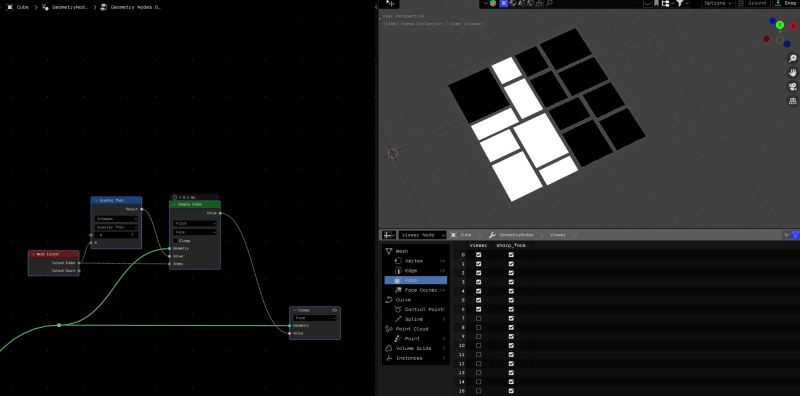Open the Viewer Node source dropdown in the spreadsheet

pyautogui.click(x=422, y=235)
